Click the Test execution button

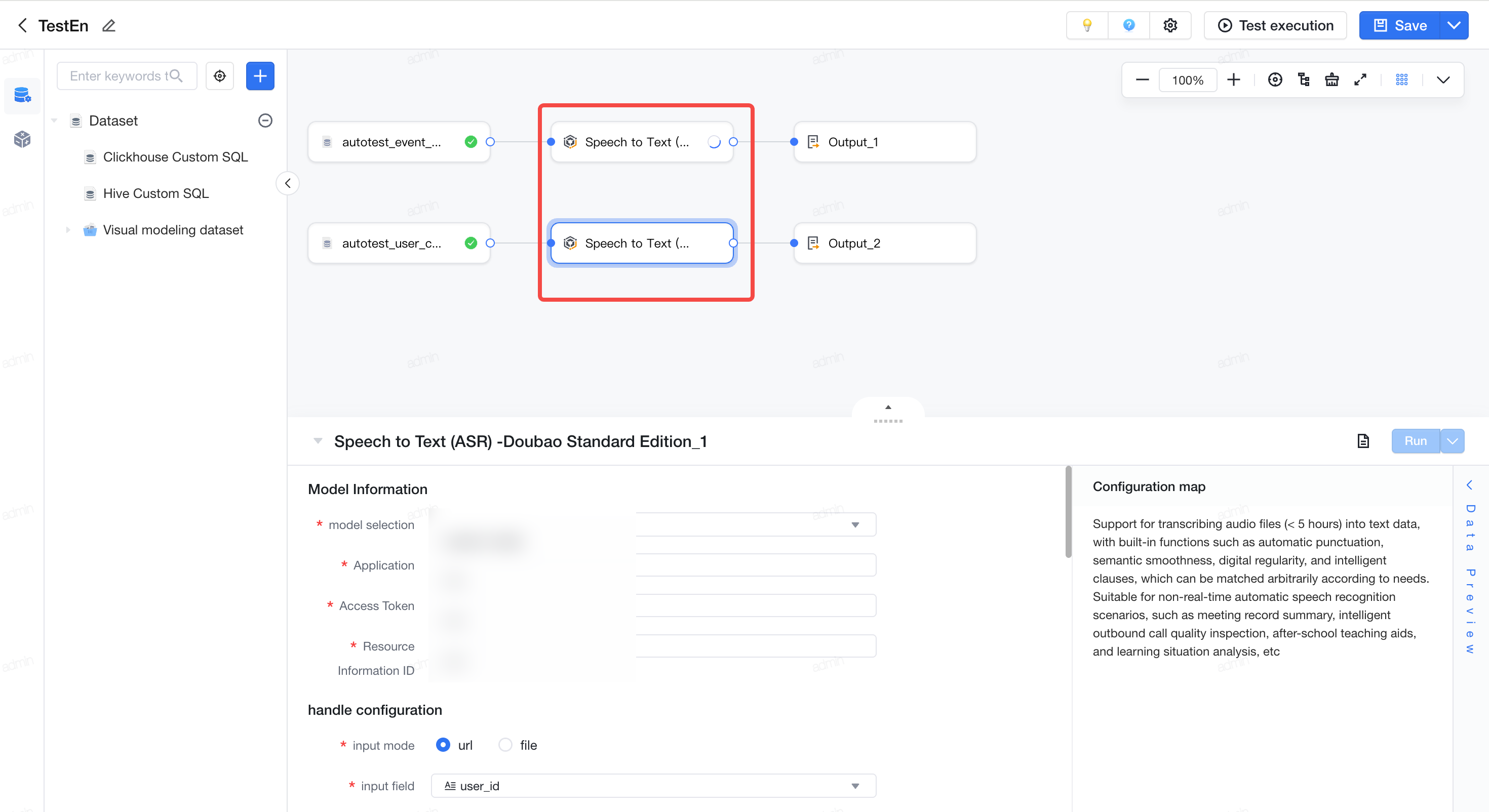pyautogui.click(x=1275, y=25)
